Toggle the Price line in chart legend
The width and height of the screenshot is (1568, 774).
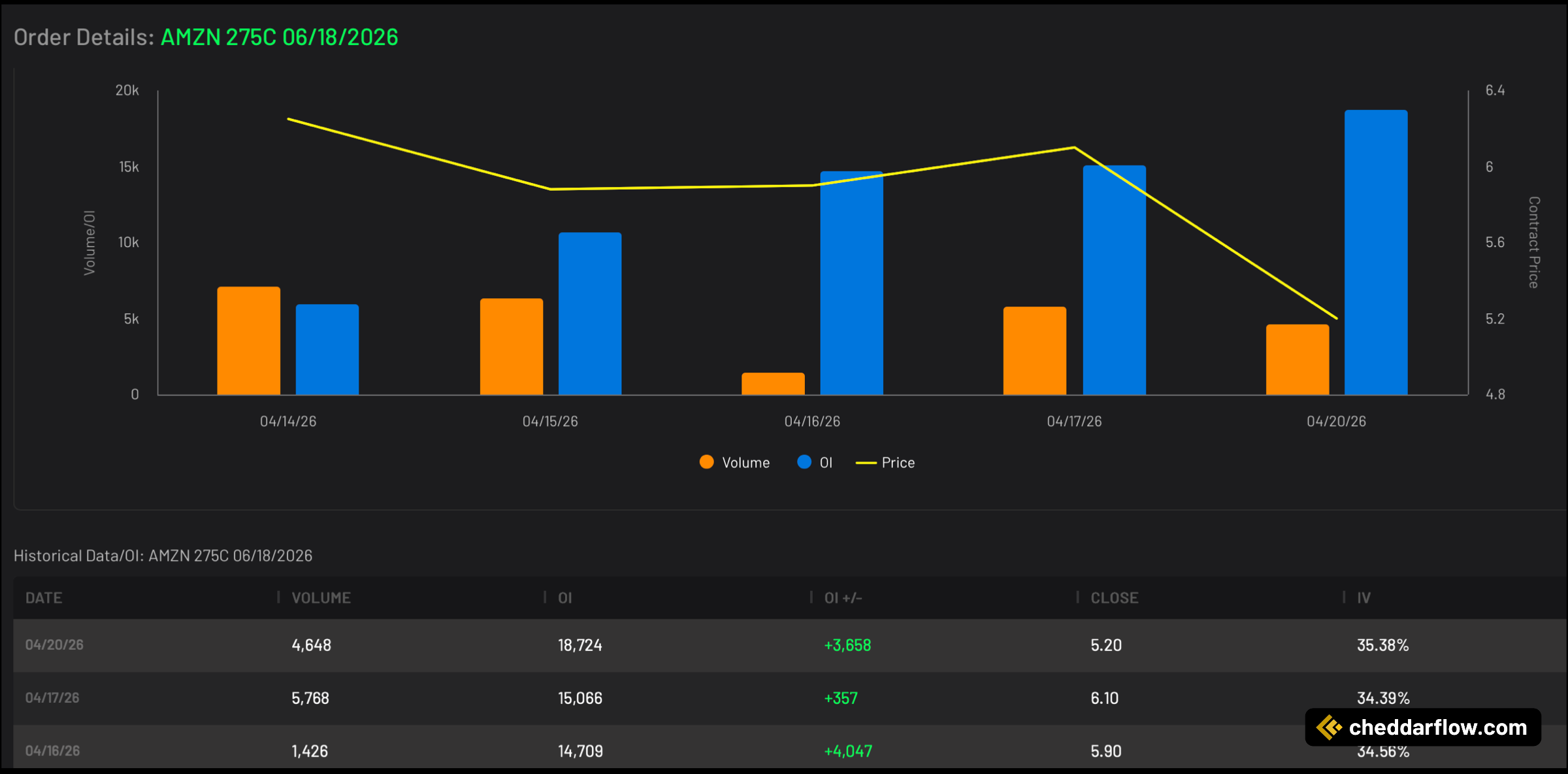pos(885,463)
